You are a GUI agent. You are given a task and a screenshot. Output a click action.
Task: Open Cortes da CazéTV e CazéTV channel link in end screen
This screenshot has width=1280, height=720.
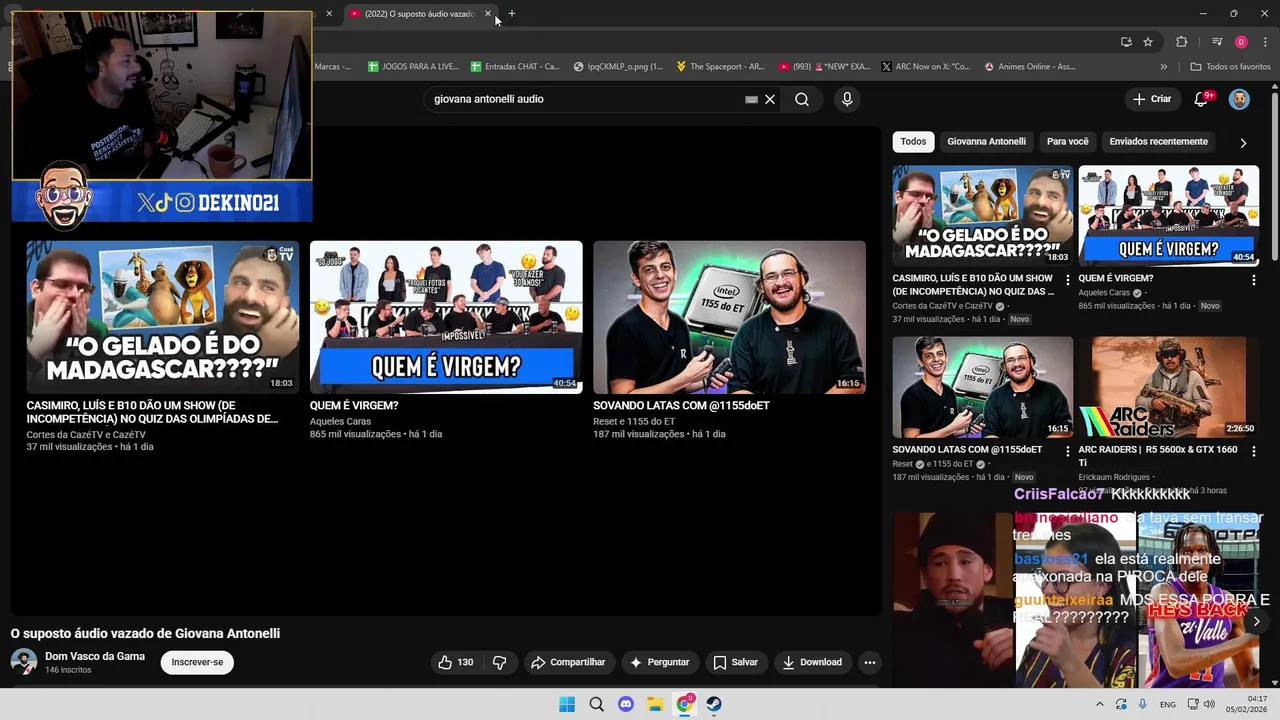(x=86, y=435)
